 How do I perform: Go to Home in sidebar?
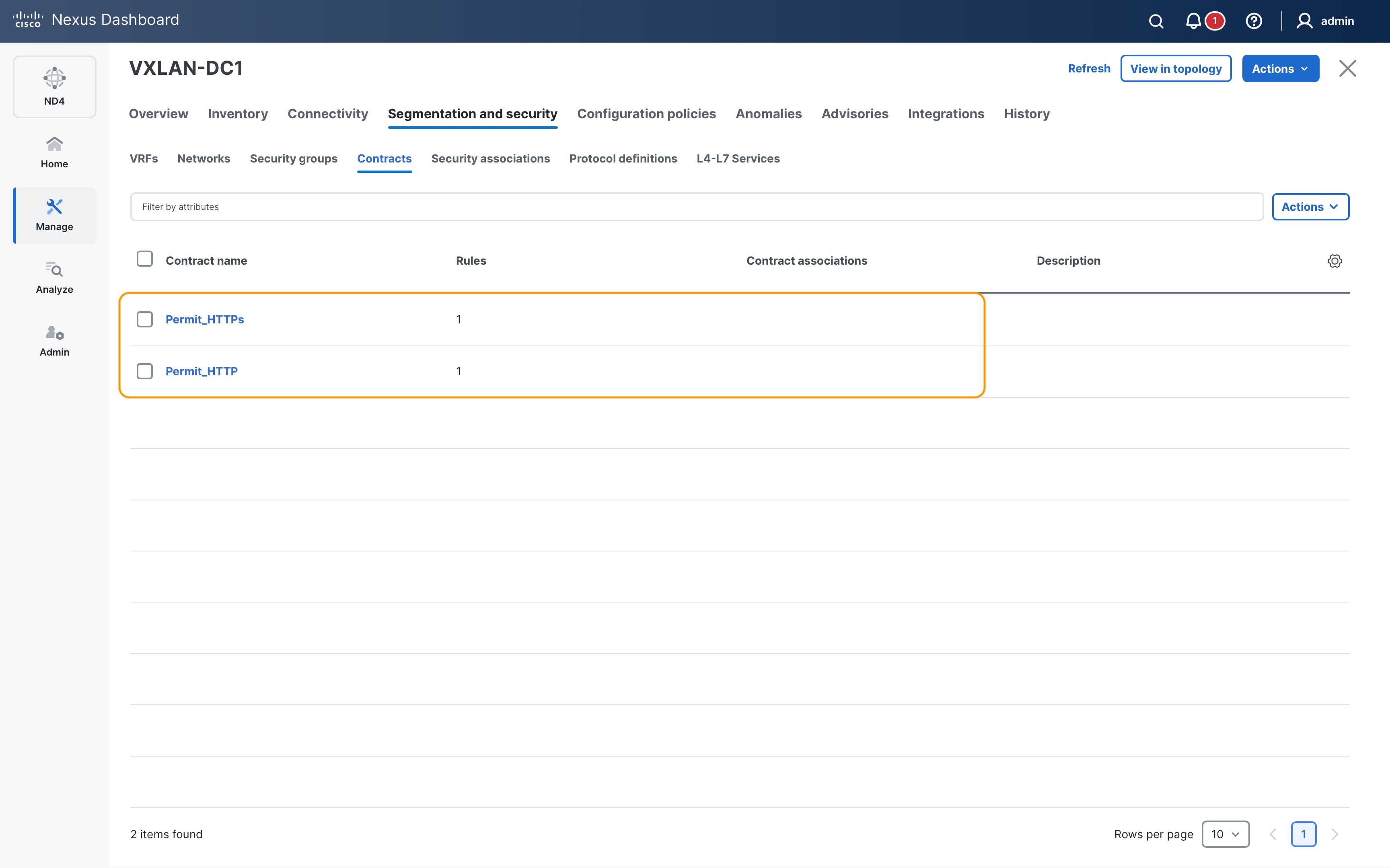(55, 152)
